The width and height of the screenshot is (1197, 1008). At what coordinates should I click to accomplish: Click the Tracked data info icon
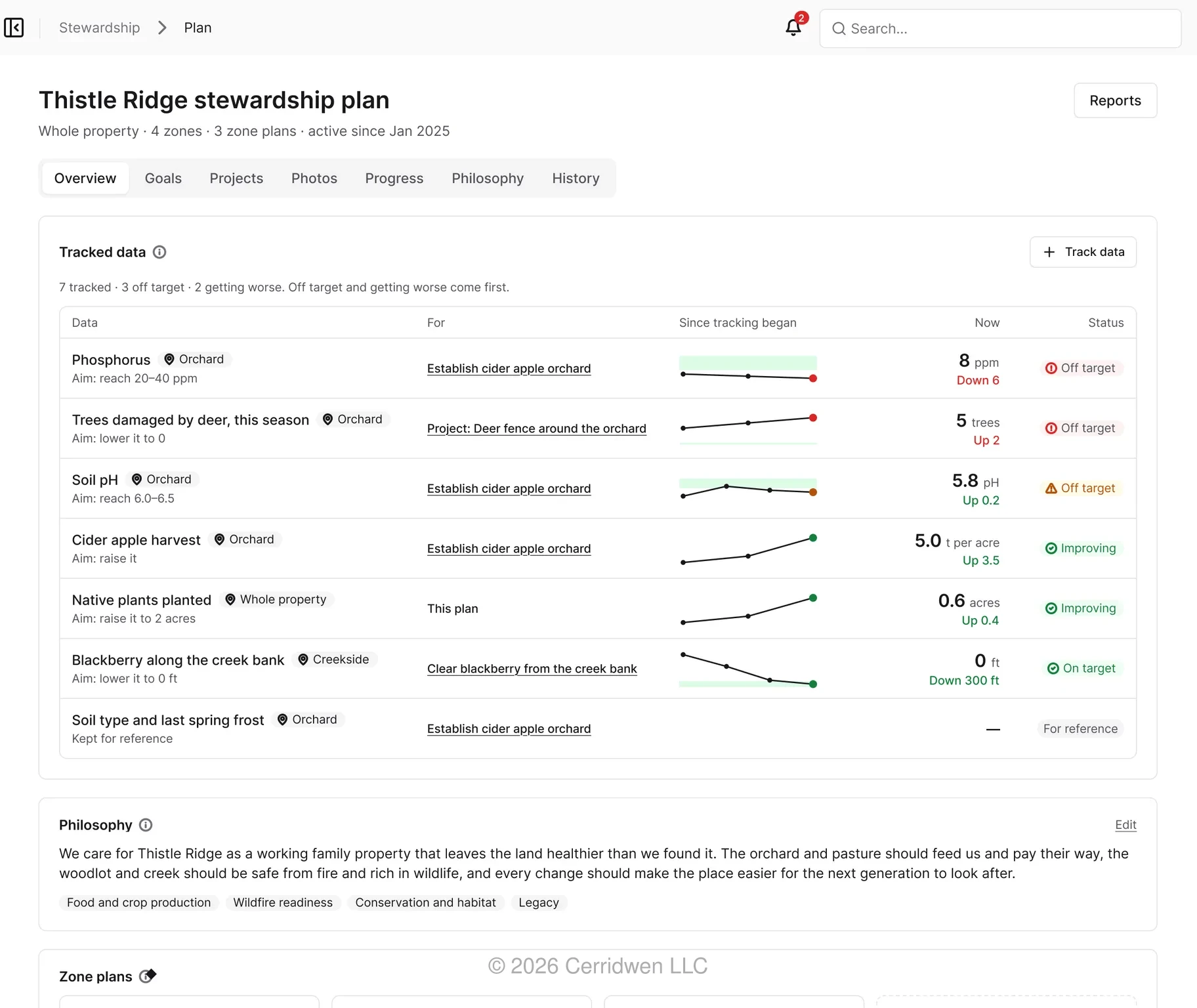coord(159,252)
